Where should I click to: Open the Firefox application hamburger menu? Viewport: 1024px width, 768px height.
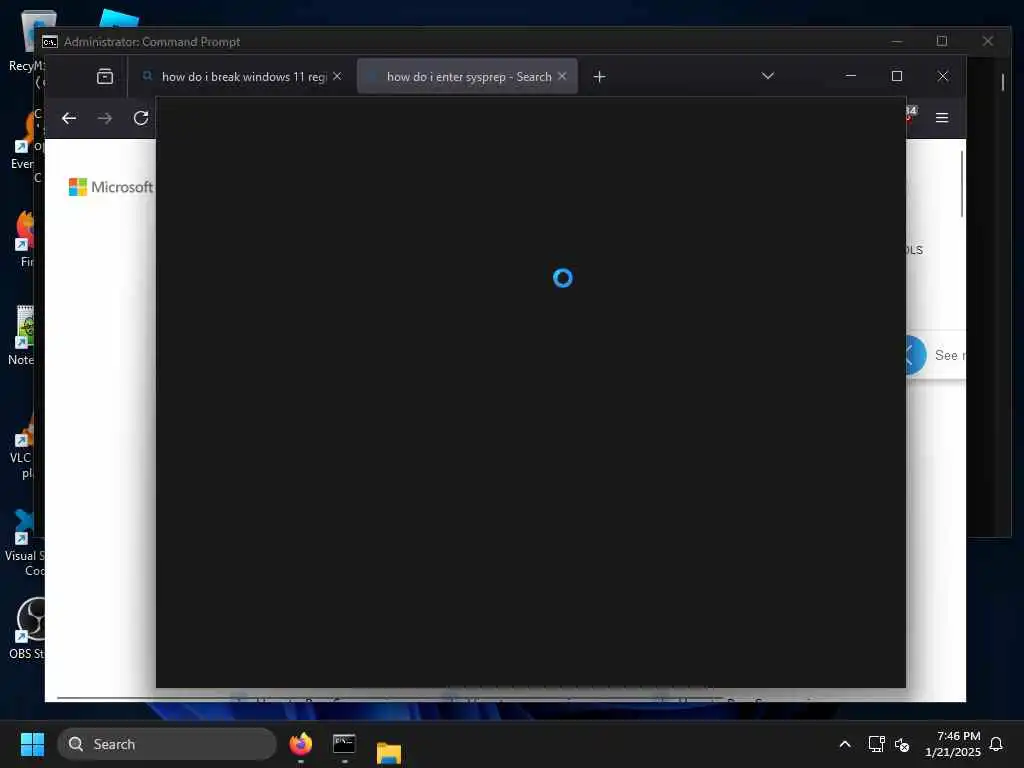[x=942, y=118]
